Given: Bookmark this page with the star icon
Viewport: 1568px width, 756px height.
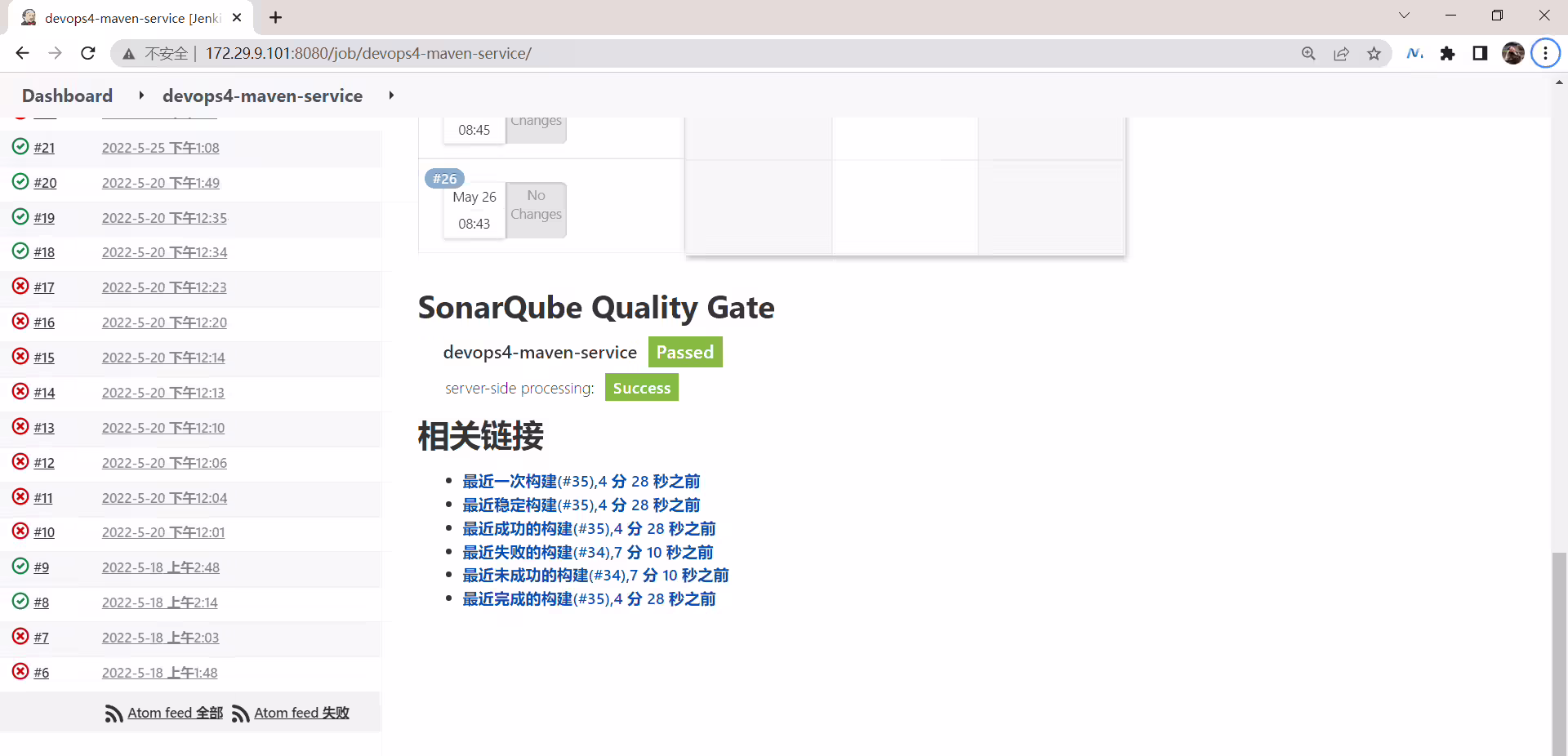Looking at the screenshot, I should tap(1374, 53).
